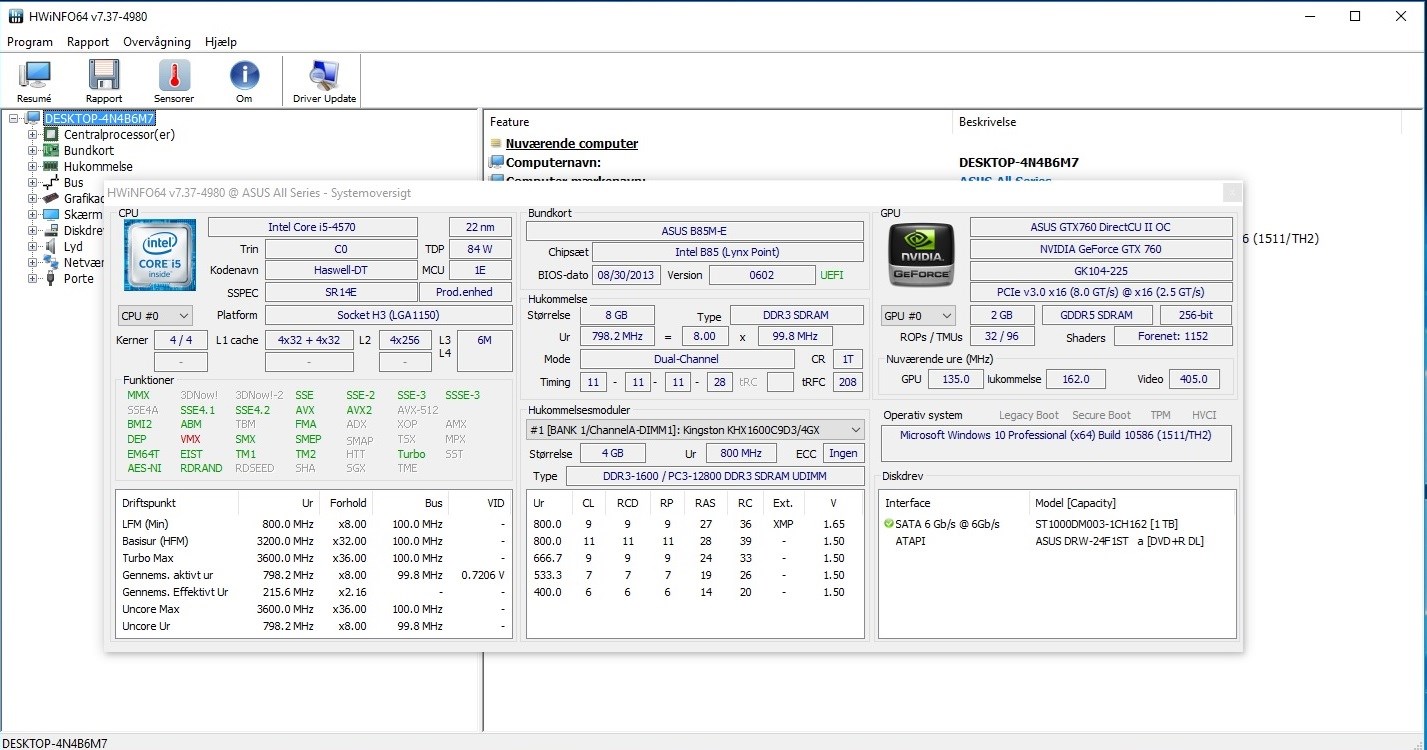Open the CPU #0 selector dropdown
Viewport: 1427px width, 750px height.
(x=155, y=316)
